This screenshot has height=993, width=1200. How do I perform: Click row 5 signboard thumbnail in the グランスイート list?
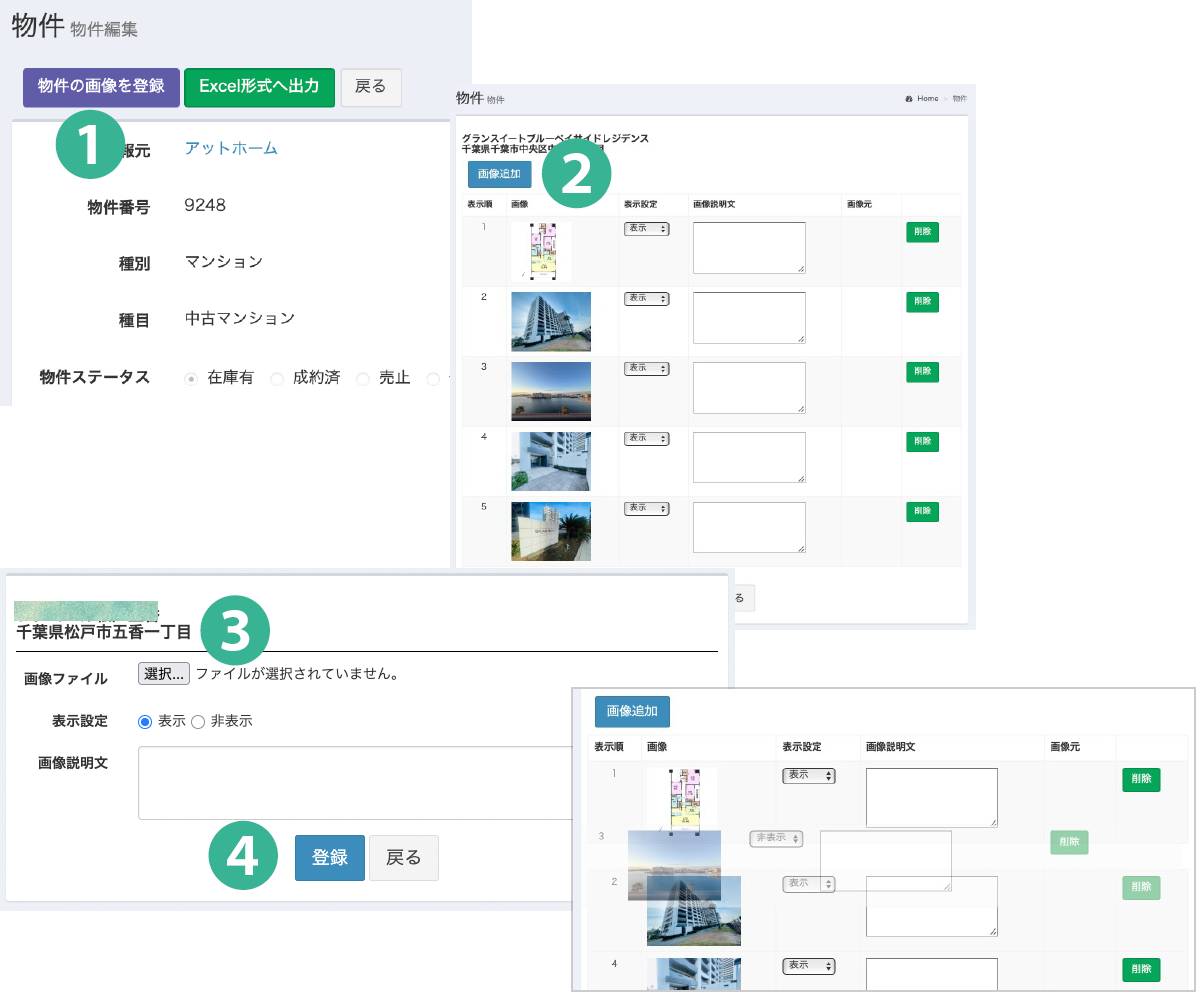click(551, 531)
